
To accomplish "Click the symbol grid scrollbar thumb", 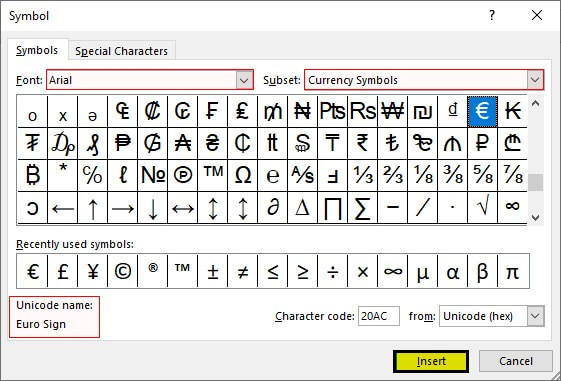I will tap(535, 182).
